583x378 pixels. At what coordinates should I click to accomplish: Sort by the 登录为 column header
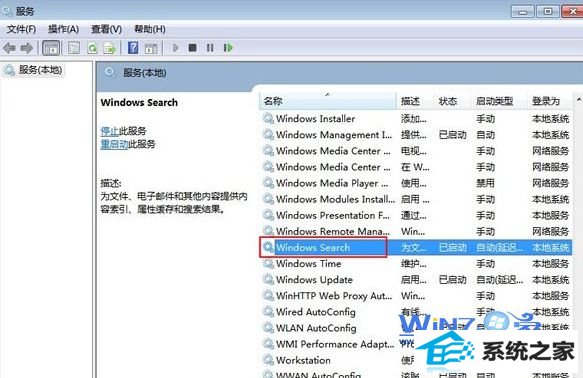(550, 101)
